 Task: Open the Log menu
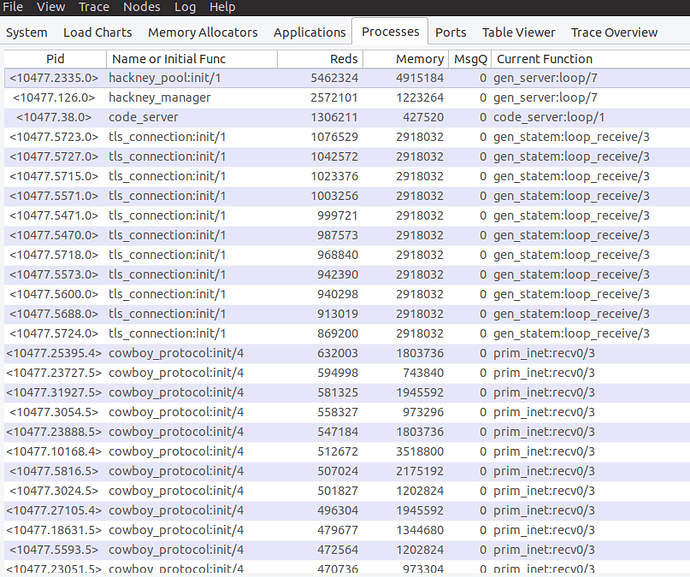tap(185, 7)
